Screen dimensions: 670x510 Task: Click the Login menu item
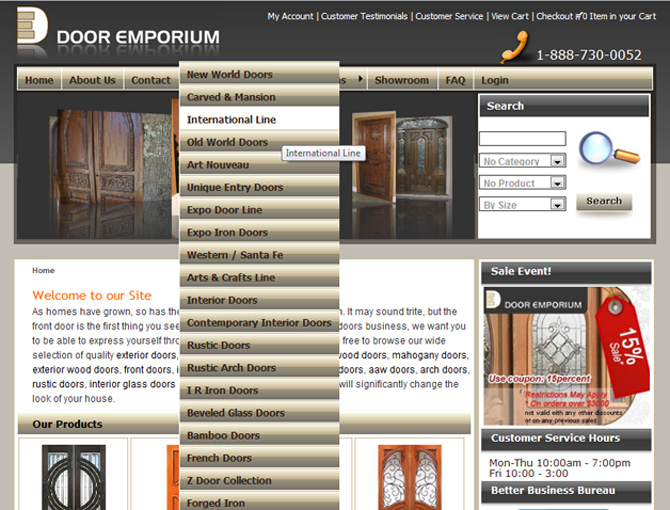click(495, 80)
